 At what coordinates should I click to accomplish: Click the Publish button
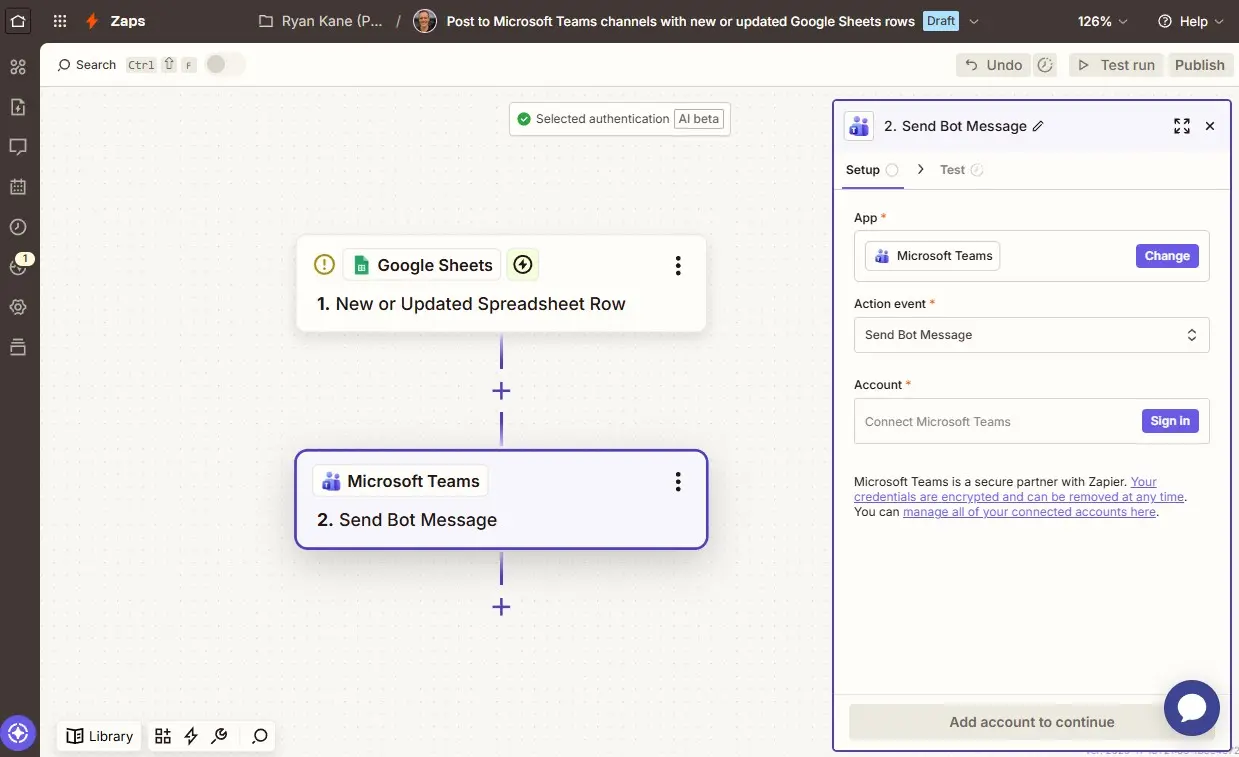pyautogui.click(x=1199, y=65)
